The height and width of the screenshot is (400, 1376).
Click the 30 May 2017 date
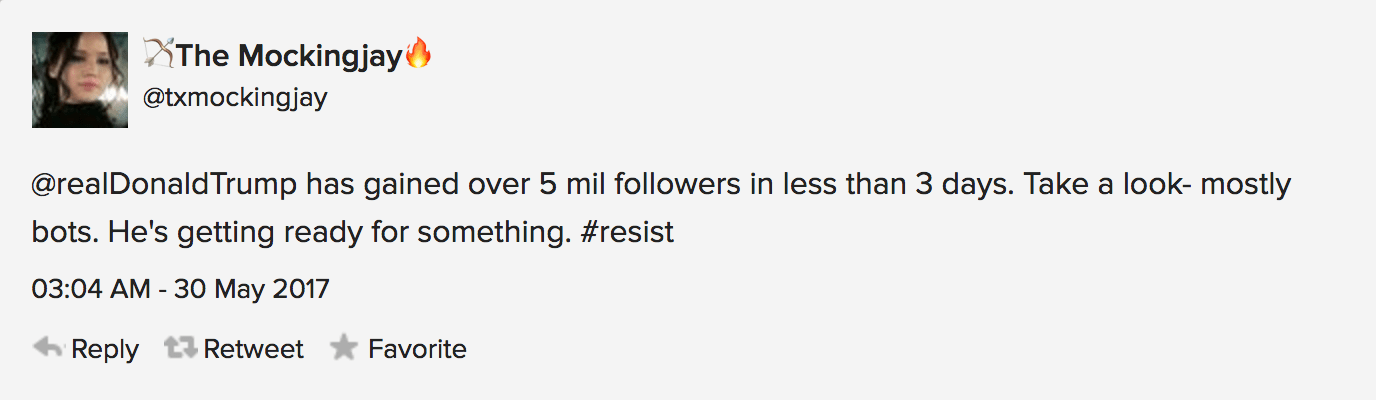[x=251, y=290]
